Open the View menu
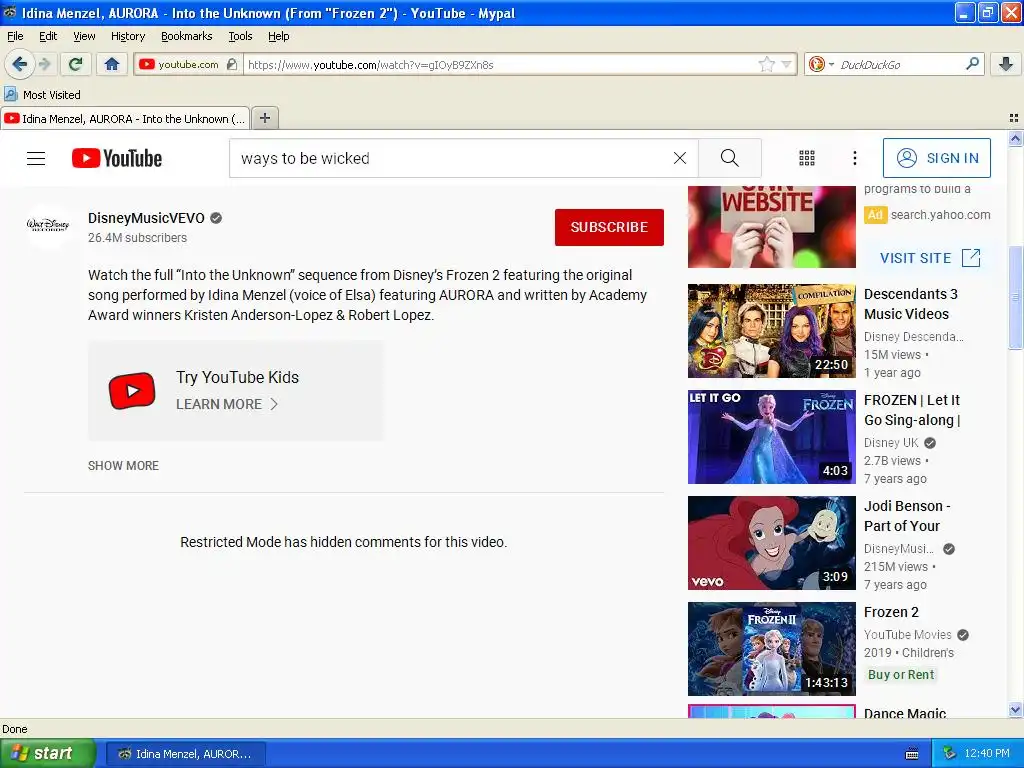The height and width of the screenshot is (768, 1024). [x=84, y=36]
